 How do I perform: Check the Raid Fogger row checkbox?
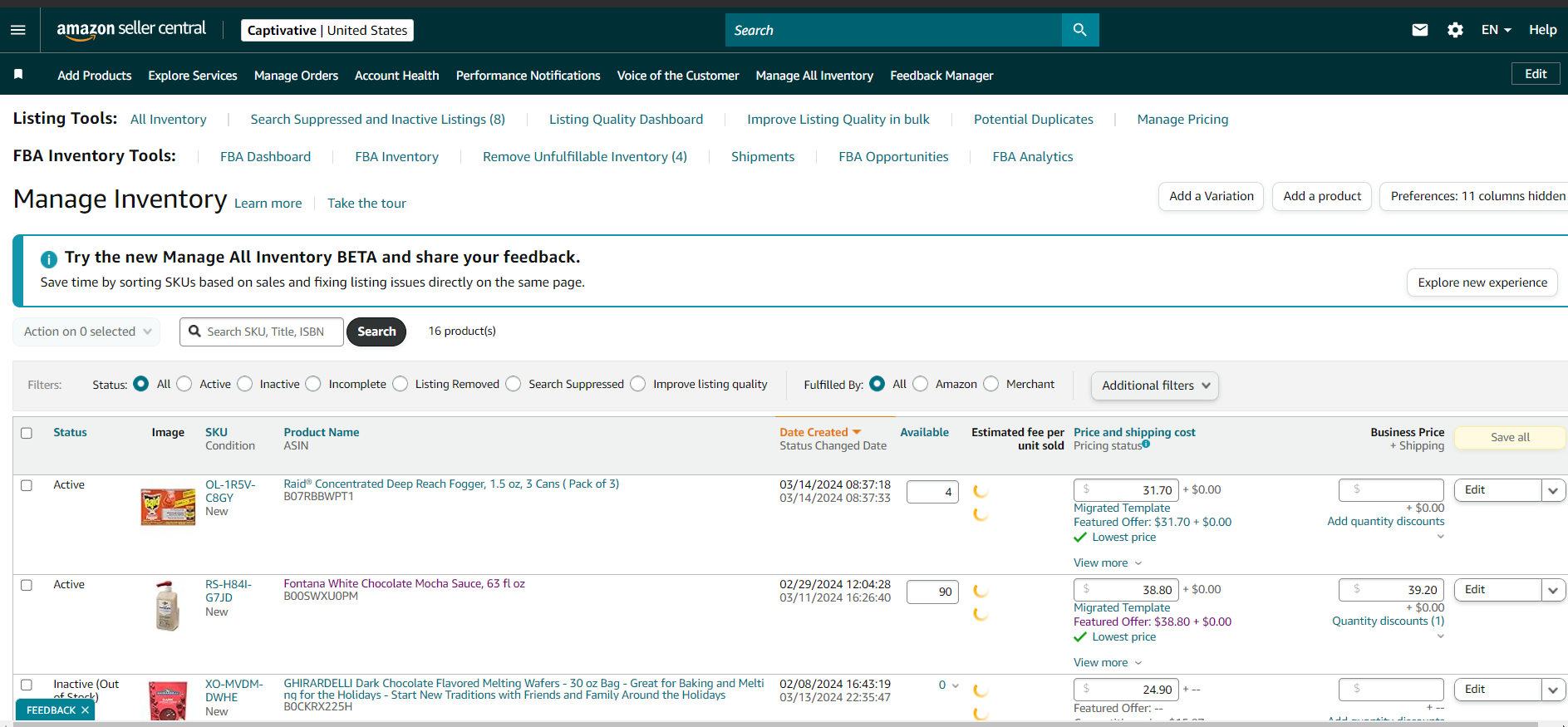(x=27, y=485)
